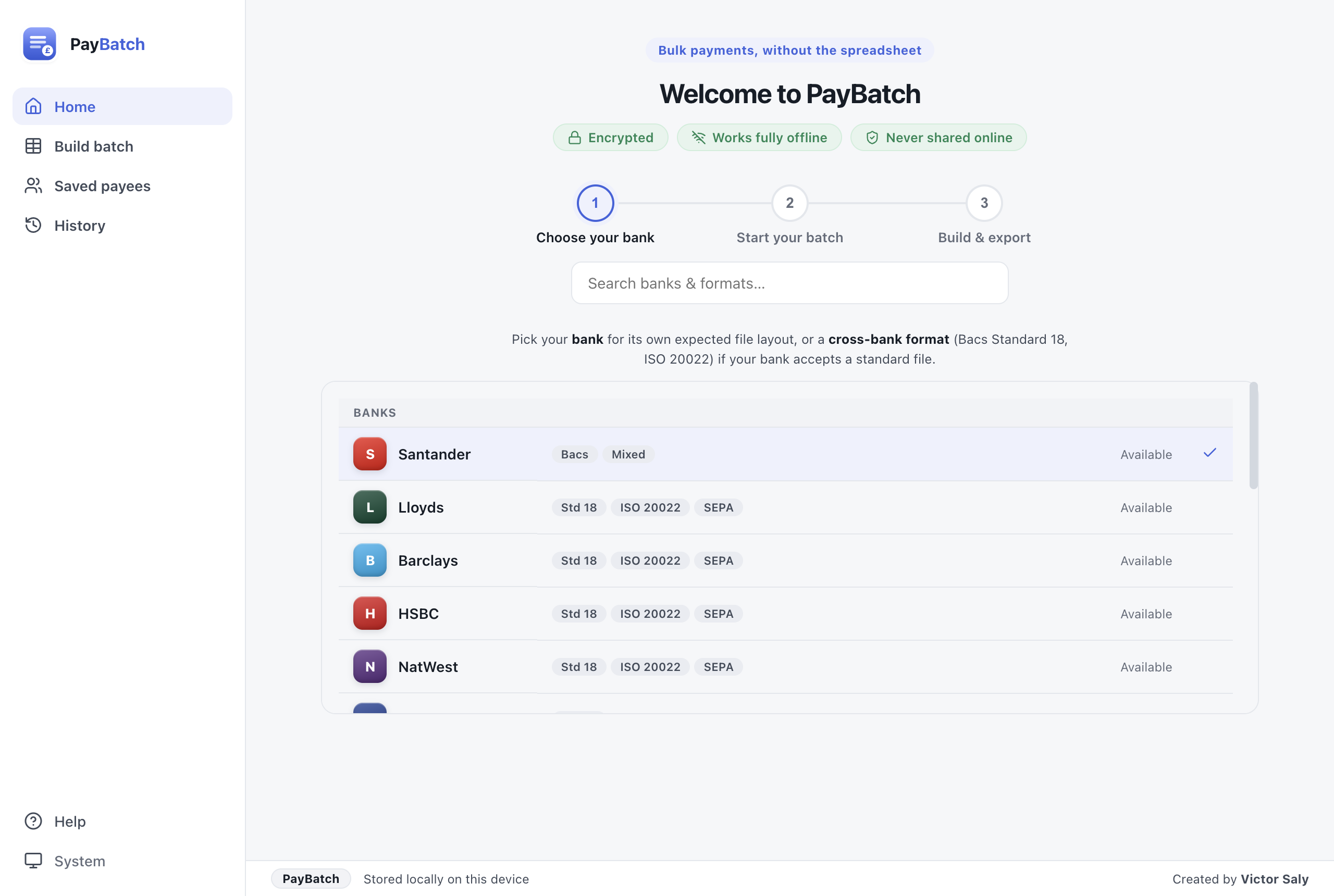Viewport: 1334px width, 896px height.
Task: Open the History section
Action: [x=122, y=225]
